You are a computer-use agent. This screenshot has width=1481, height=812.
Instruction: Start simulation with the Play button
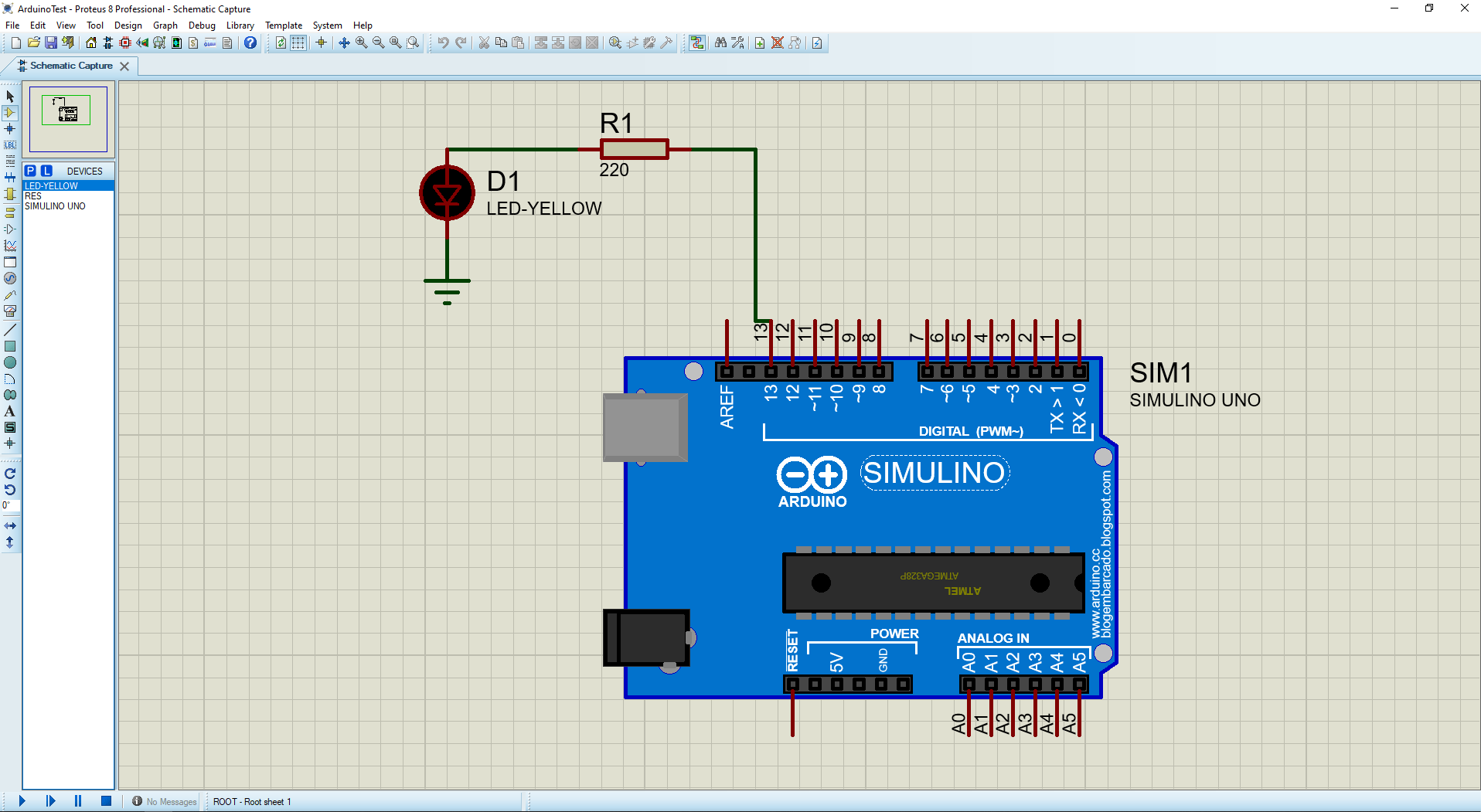coord(22,801)
